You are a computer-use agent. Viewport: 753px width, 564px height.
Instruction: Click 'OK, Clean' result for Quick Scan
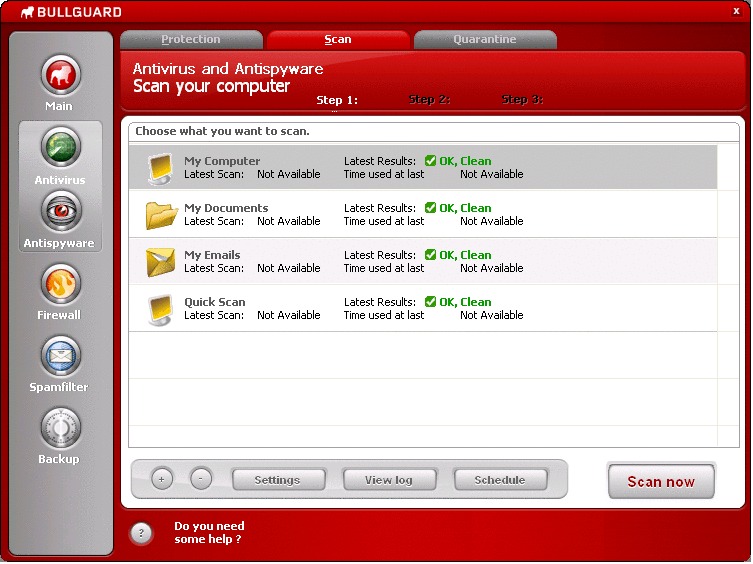(x=465, y=302)
